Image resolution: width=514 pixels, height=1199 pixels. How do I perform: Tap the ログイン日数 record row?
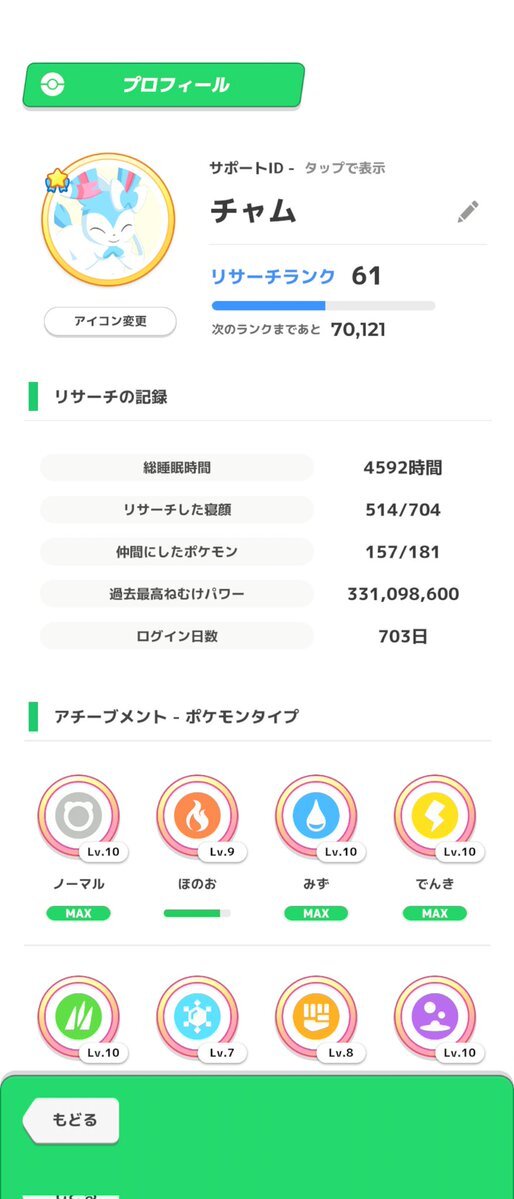[257, 635]
